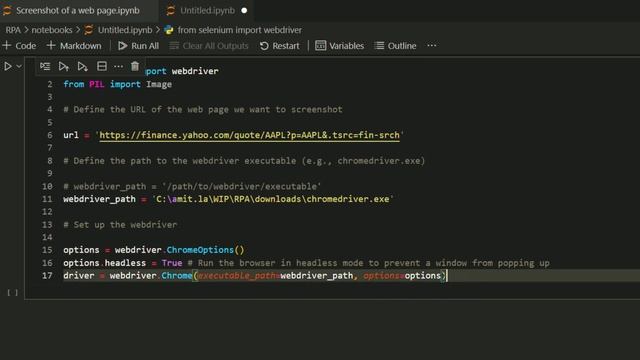Viewport: 640px width, 360px height.
Task: Click the 'url' variable on line 6
Action: (71, 135)
